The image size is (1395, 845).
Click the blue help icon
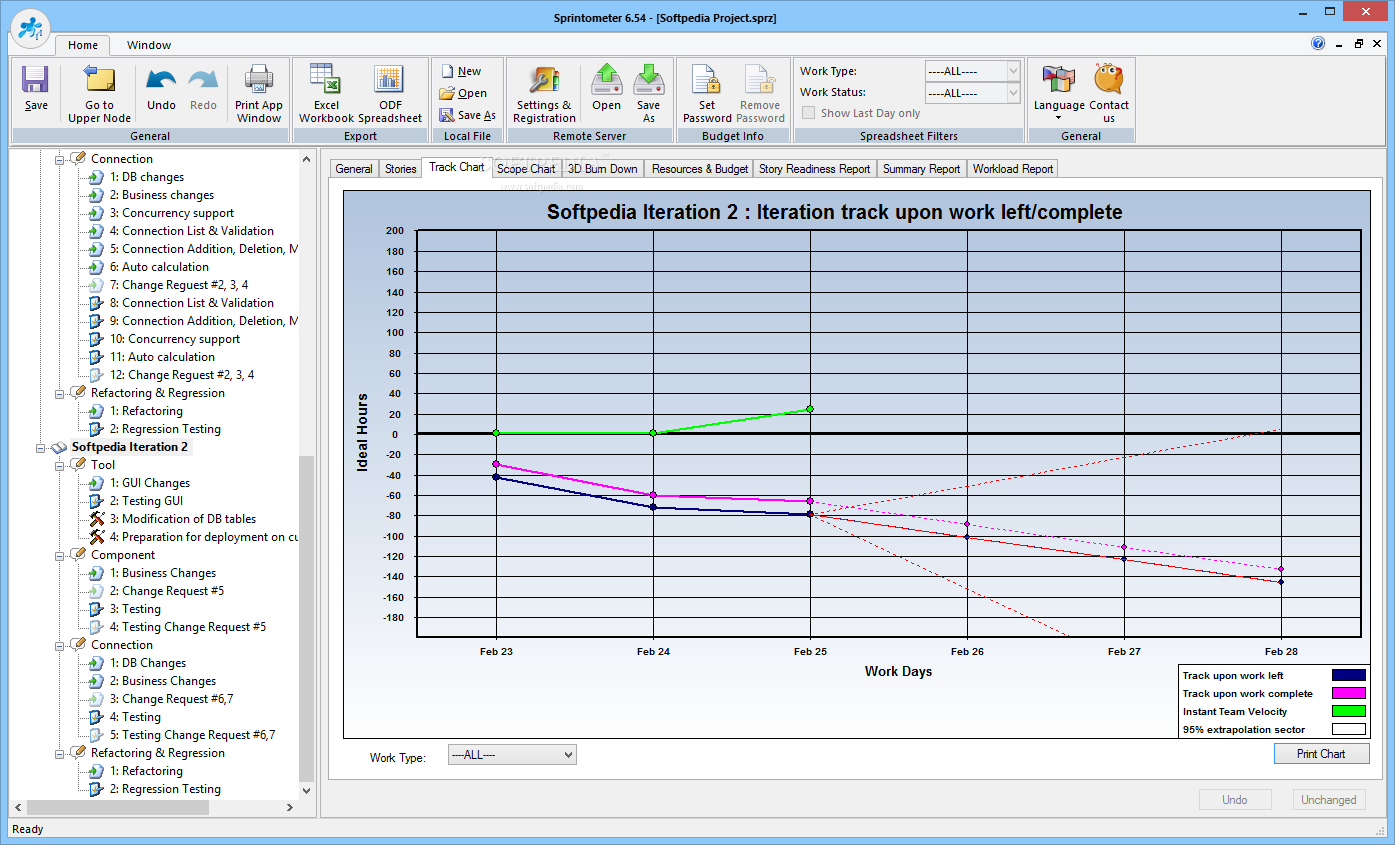[1318, 44]
